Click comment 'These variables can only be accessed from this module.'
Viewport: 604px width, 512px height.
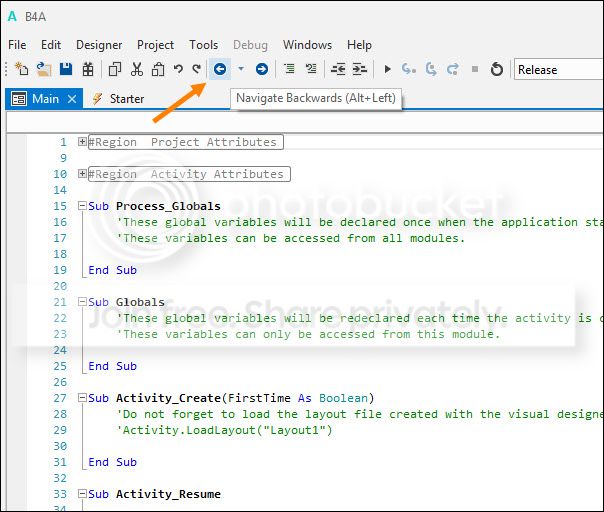[308, 334]
